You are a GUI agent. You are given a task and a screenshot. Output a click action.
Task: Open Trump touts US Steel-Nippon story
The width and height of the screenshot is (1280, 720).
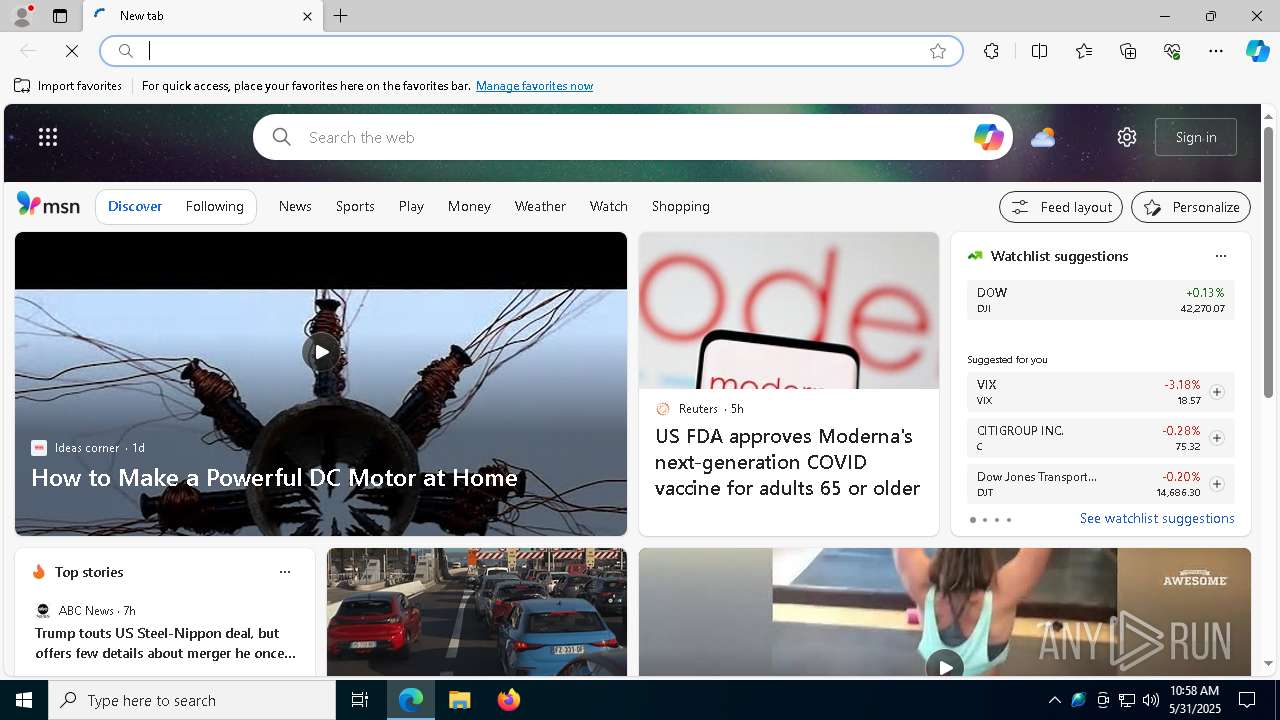tap(165, 643)
